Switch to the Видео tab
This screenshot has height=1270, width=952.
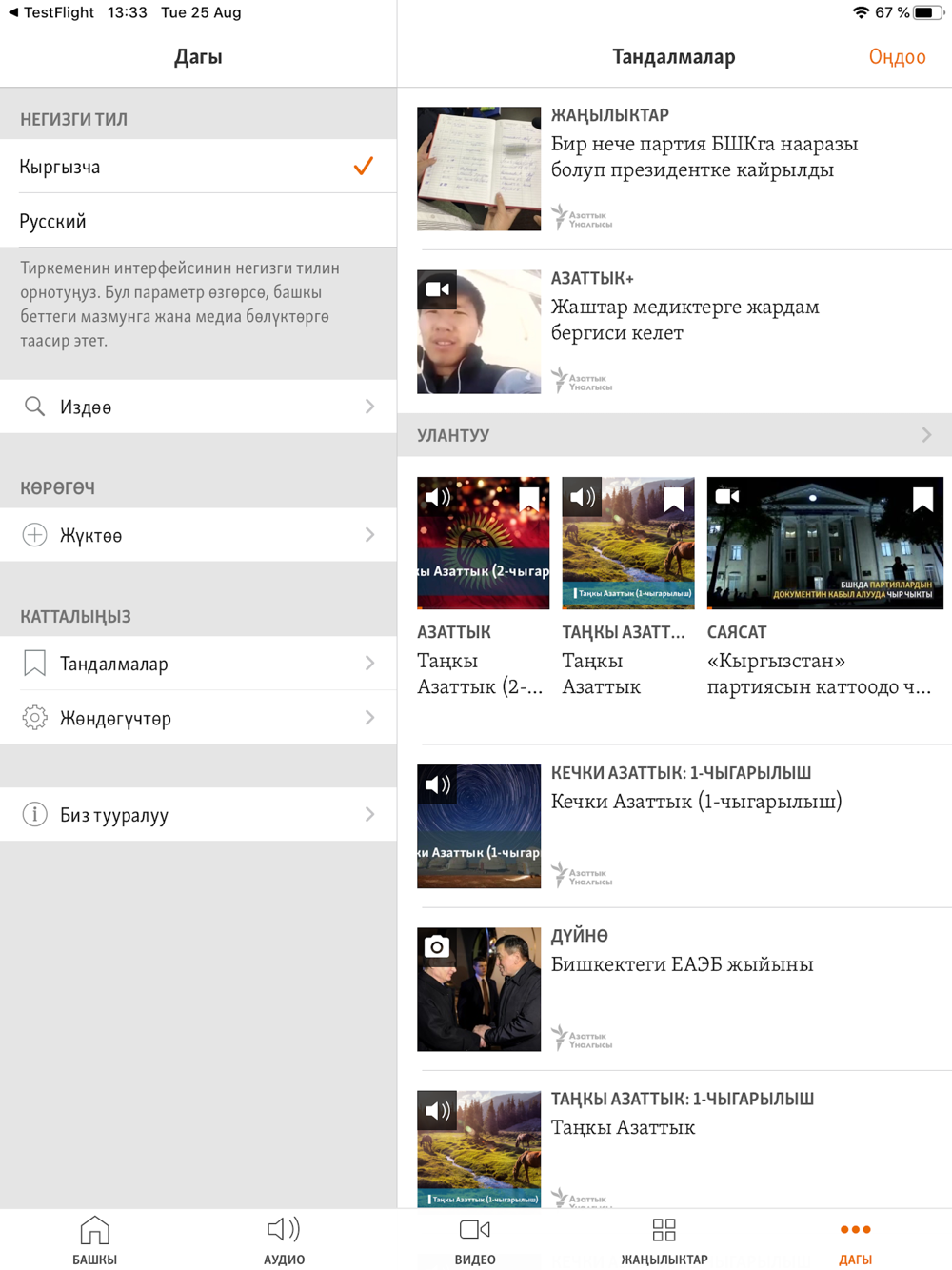point(475,1240)
